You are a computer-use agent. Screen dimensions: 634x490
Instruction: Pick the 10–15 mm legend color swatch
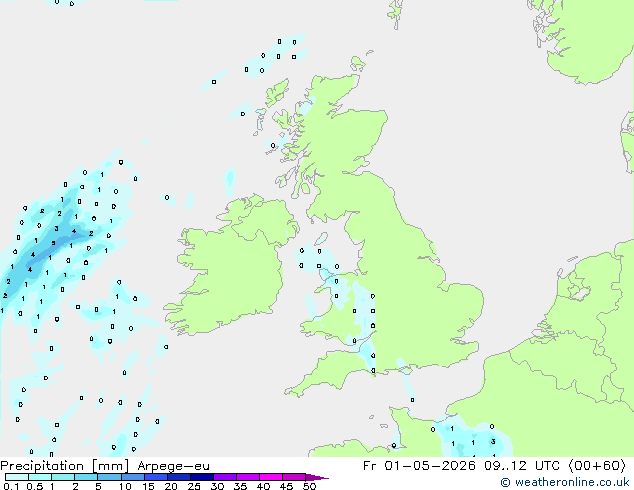pos(133,477)
